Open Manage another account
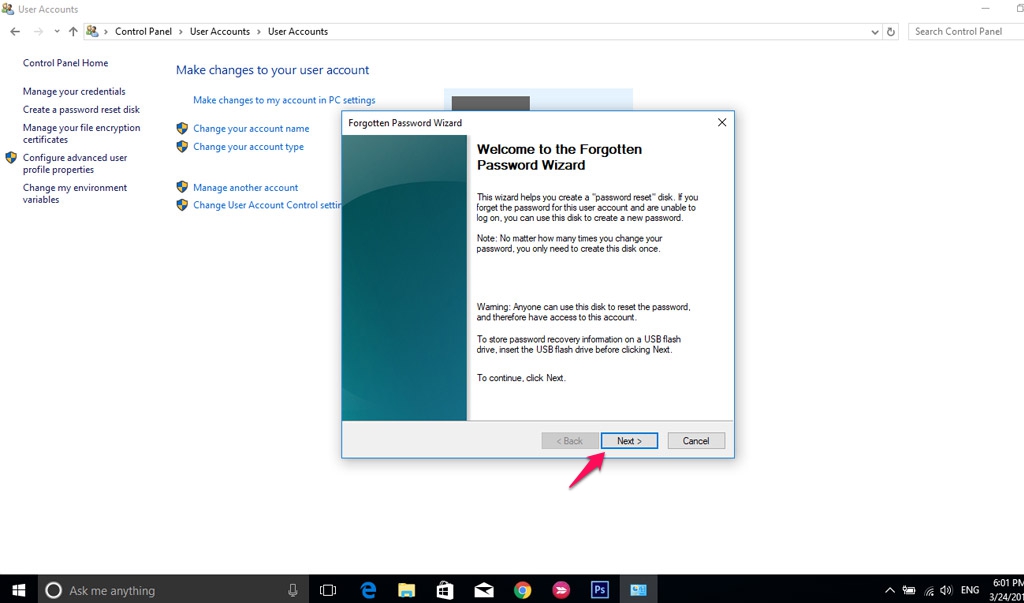The width and height of the screenshot is (1024, 603). 245,188
